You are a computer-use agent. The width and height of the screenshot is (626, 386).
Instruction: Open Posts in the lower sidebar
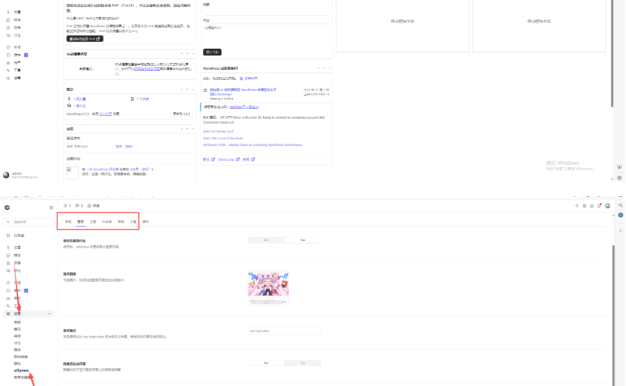(x=17, y=247)
